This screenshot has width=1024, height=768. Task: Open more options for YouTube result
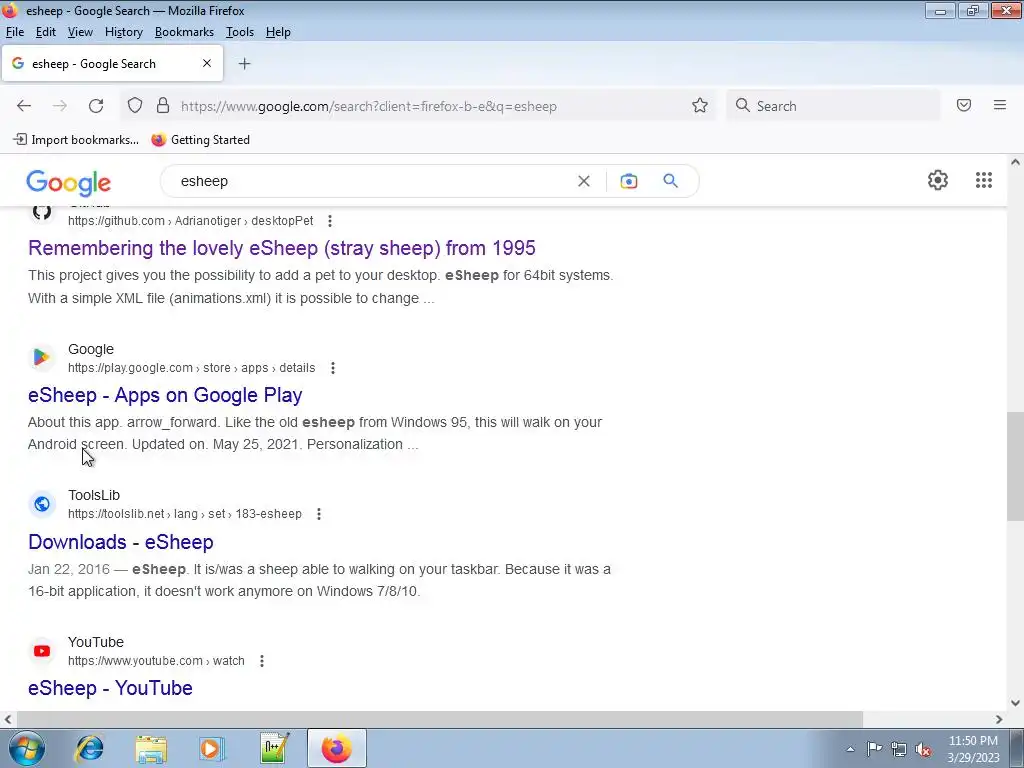(262, 661)
